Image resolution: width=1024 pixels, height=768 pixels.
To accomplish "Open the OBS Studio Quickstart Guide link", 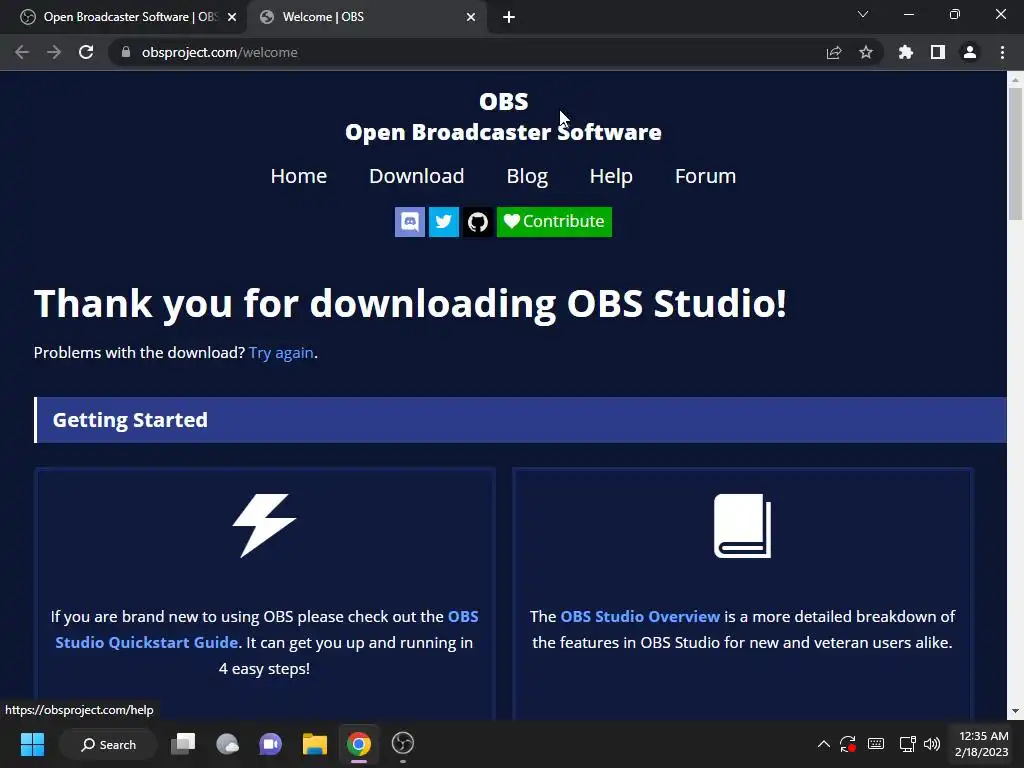I will (266, 630).
